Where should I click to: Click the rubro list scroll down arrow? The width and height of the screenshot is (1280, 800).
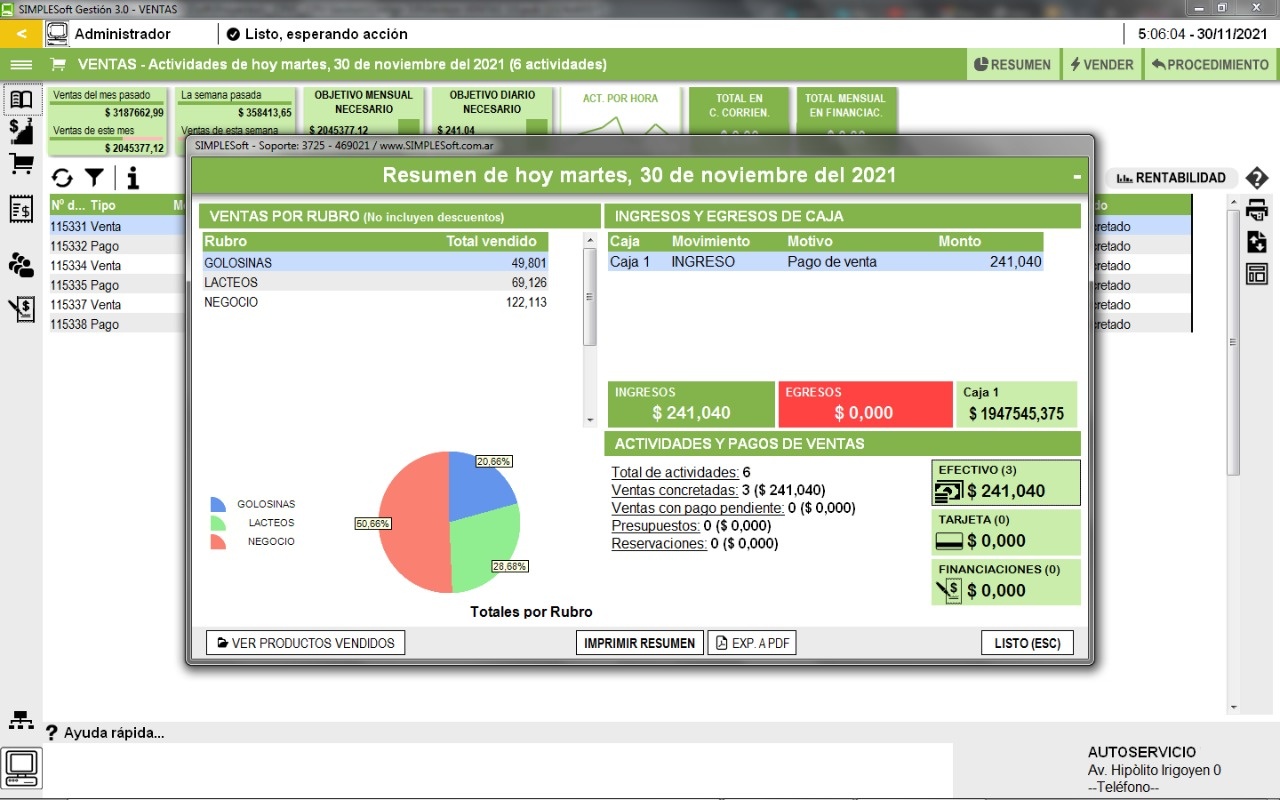click(590, 420)
